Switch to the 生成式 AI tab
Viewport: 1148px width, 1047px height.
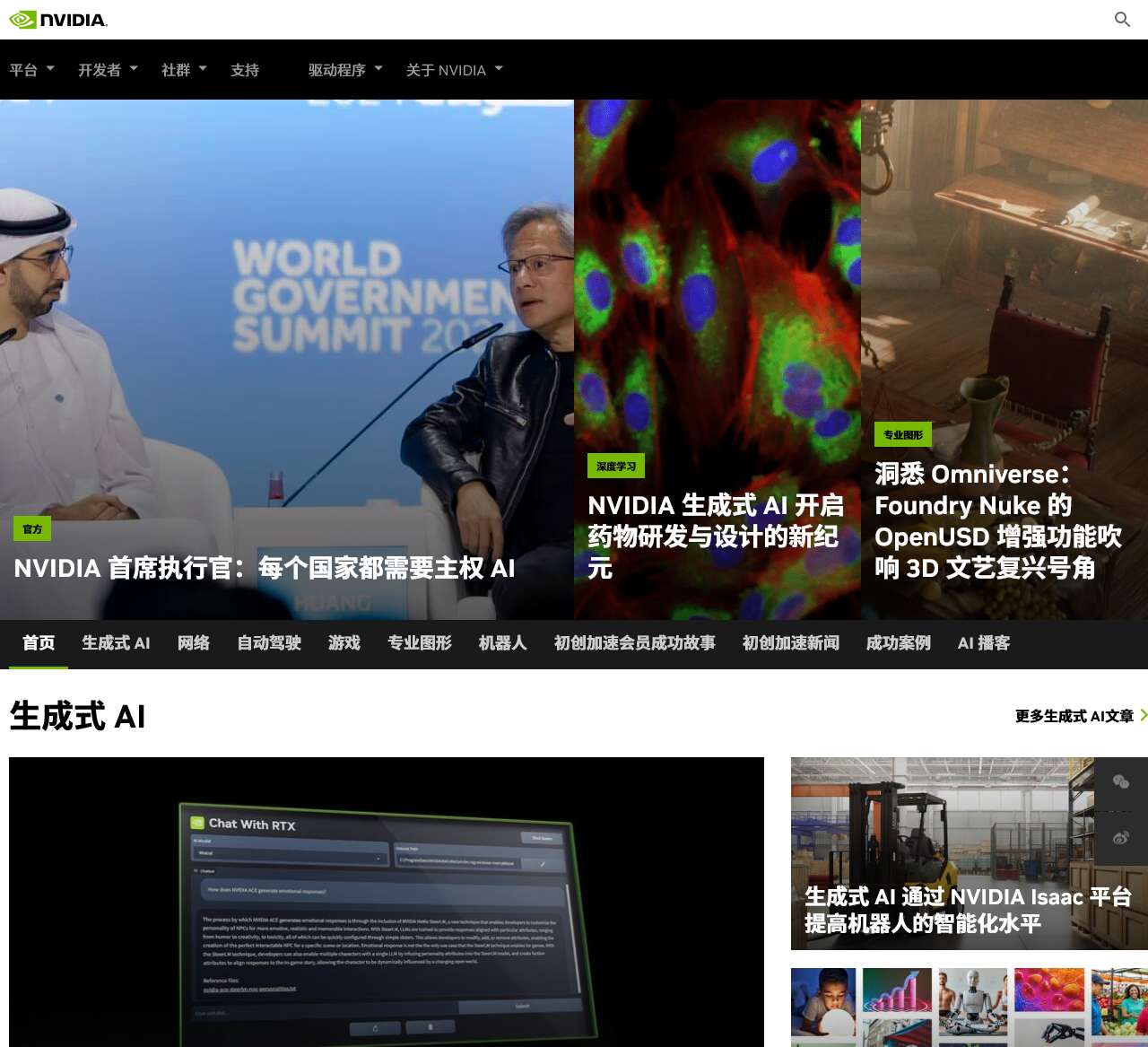(116, 643)
